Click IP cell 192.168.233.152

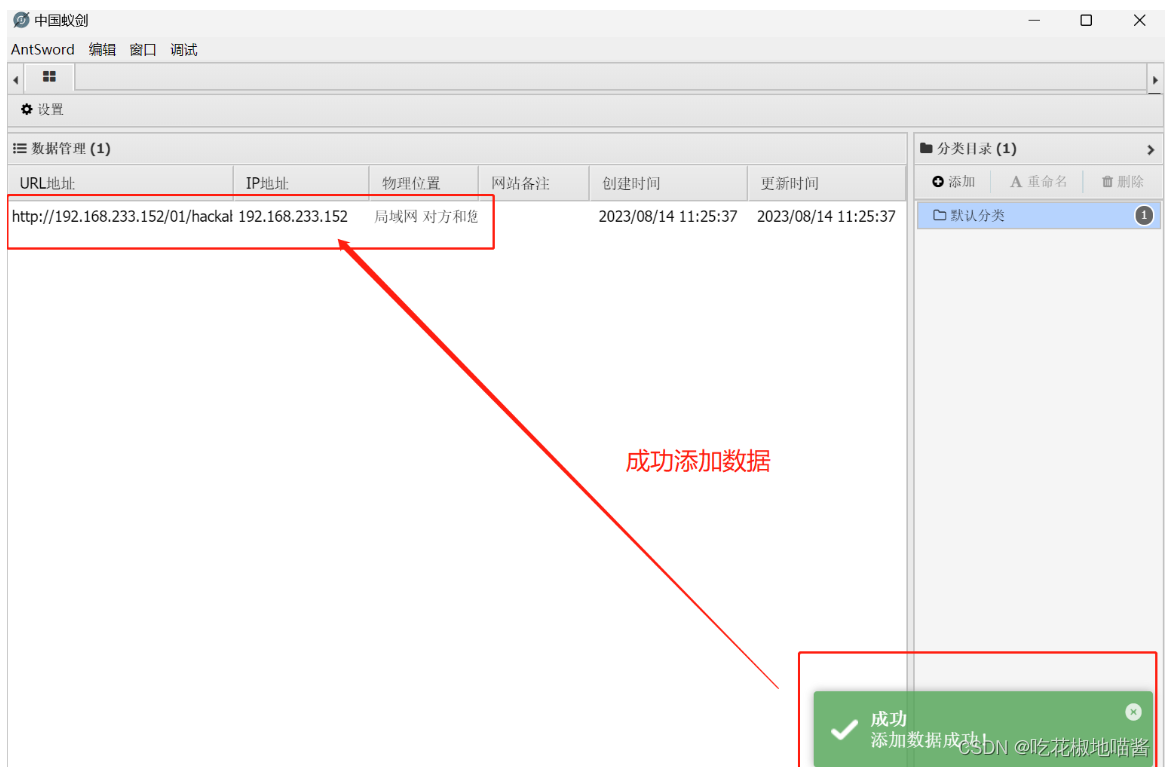tap(293, 216)
